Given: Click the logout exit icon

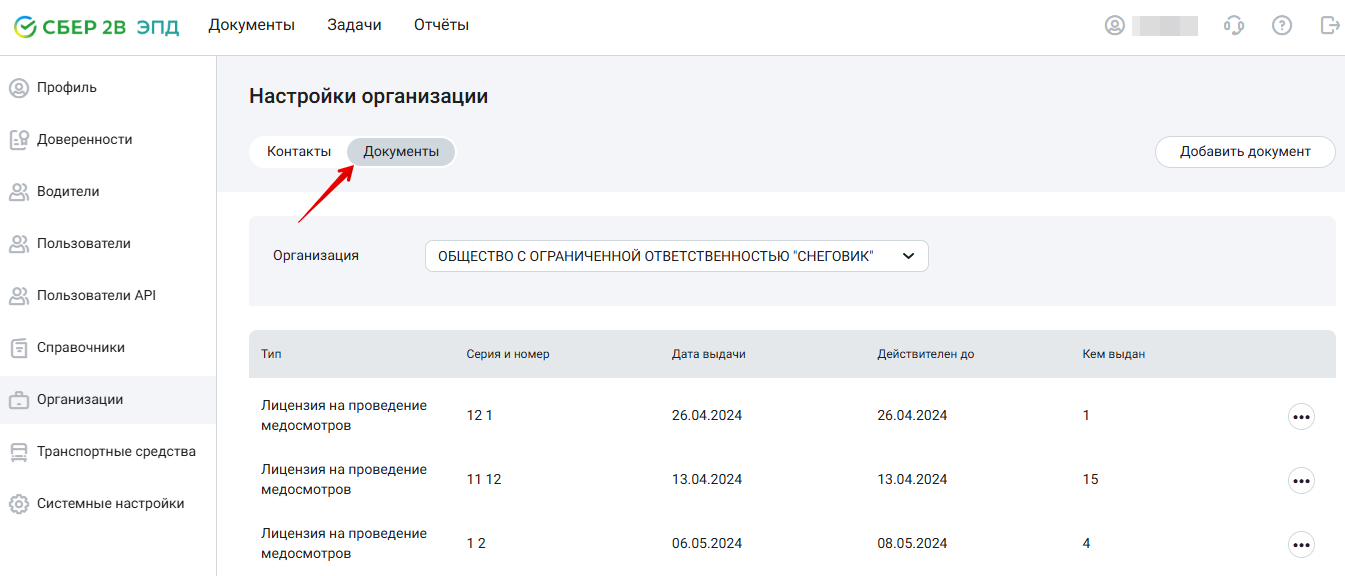Looking at the screenshot, I should pyautogui.click(x=1329, y=25).
